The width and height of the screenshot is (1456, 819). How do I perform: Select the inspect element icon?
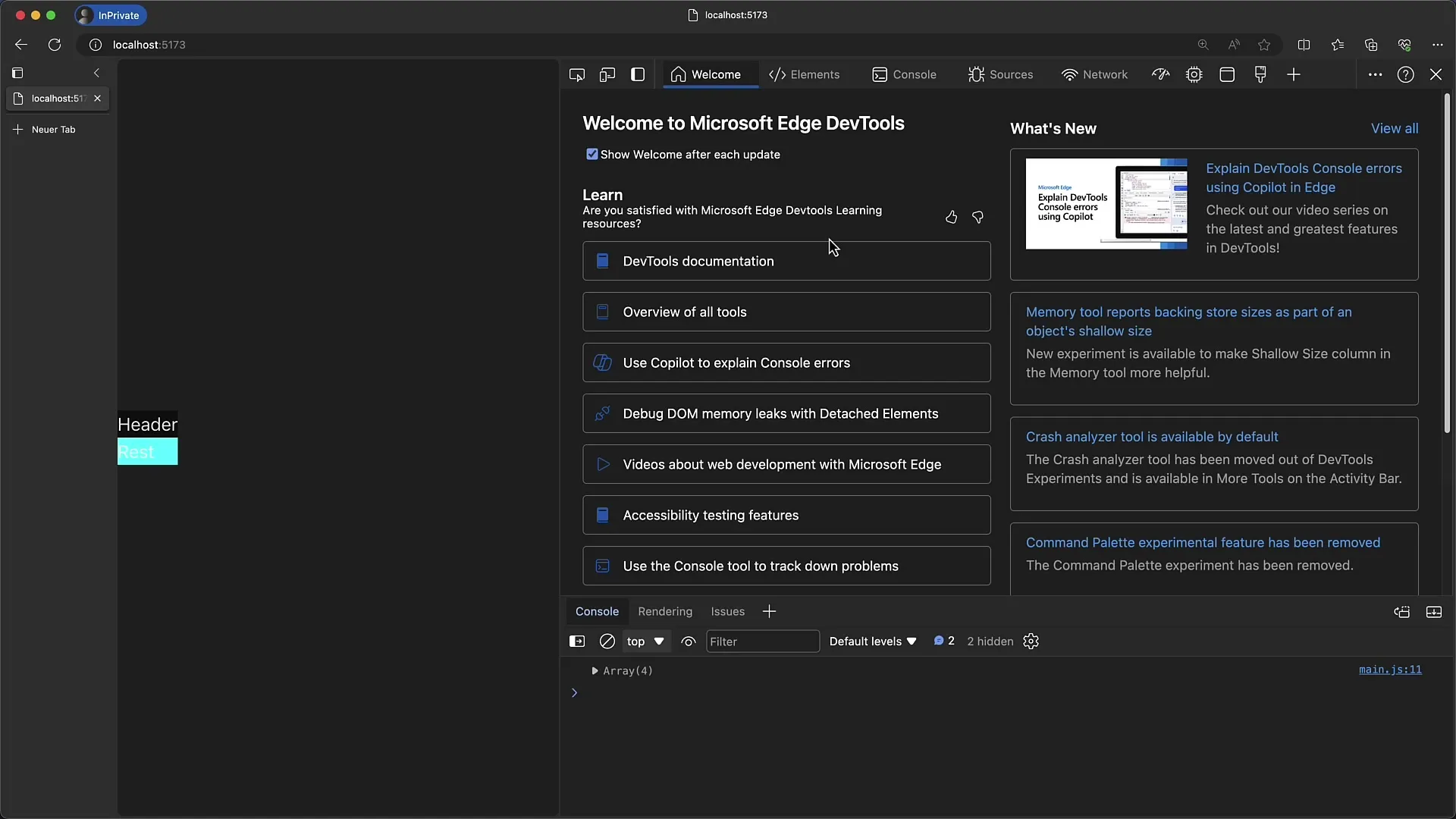[x=576, y=74]
